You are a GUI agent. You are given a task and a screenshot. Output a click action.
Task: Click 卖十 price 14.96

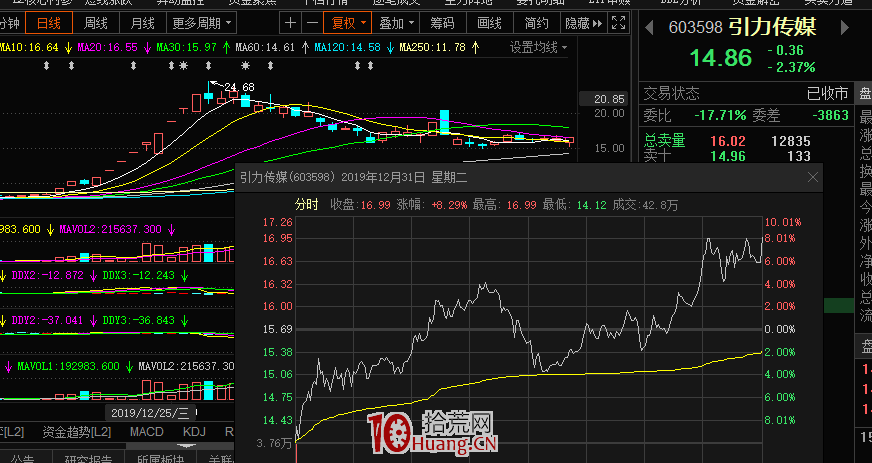(x=728, y=156)
